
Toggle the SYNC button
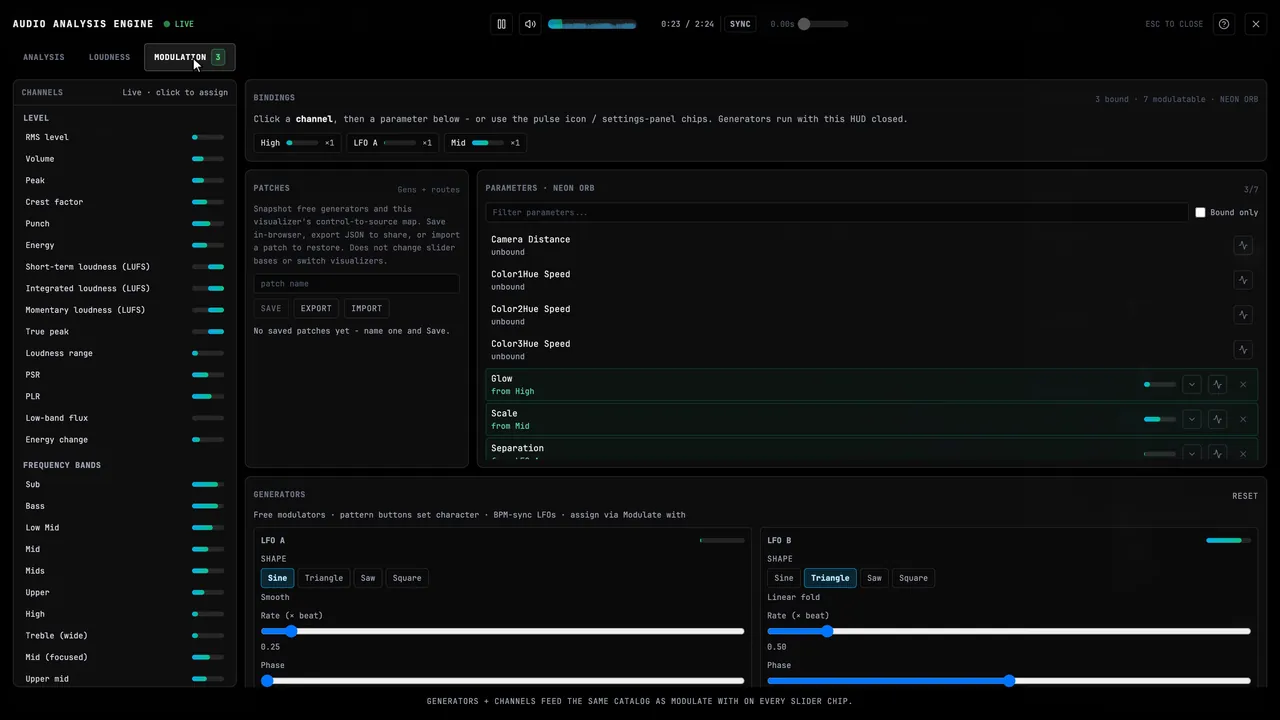(740, 24)
